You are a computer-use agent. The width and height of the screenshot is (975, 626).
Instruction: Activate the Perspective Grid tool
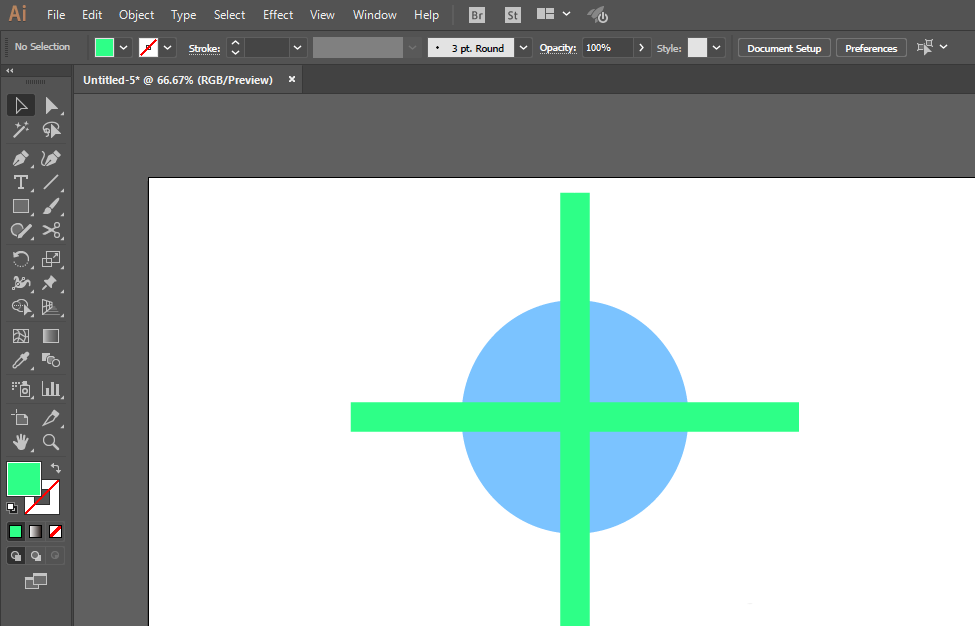51,307
